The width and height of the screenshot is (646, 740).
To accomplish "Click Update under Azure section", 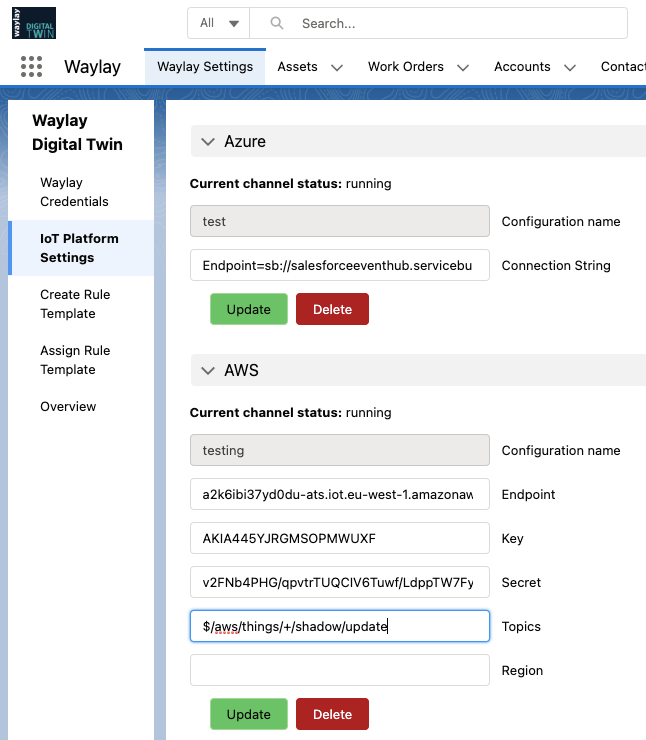I will (x=249, y=309).
